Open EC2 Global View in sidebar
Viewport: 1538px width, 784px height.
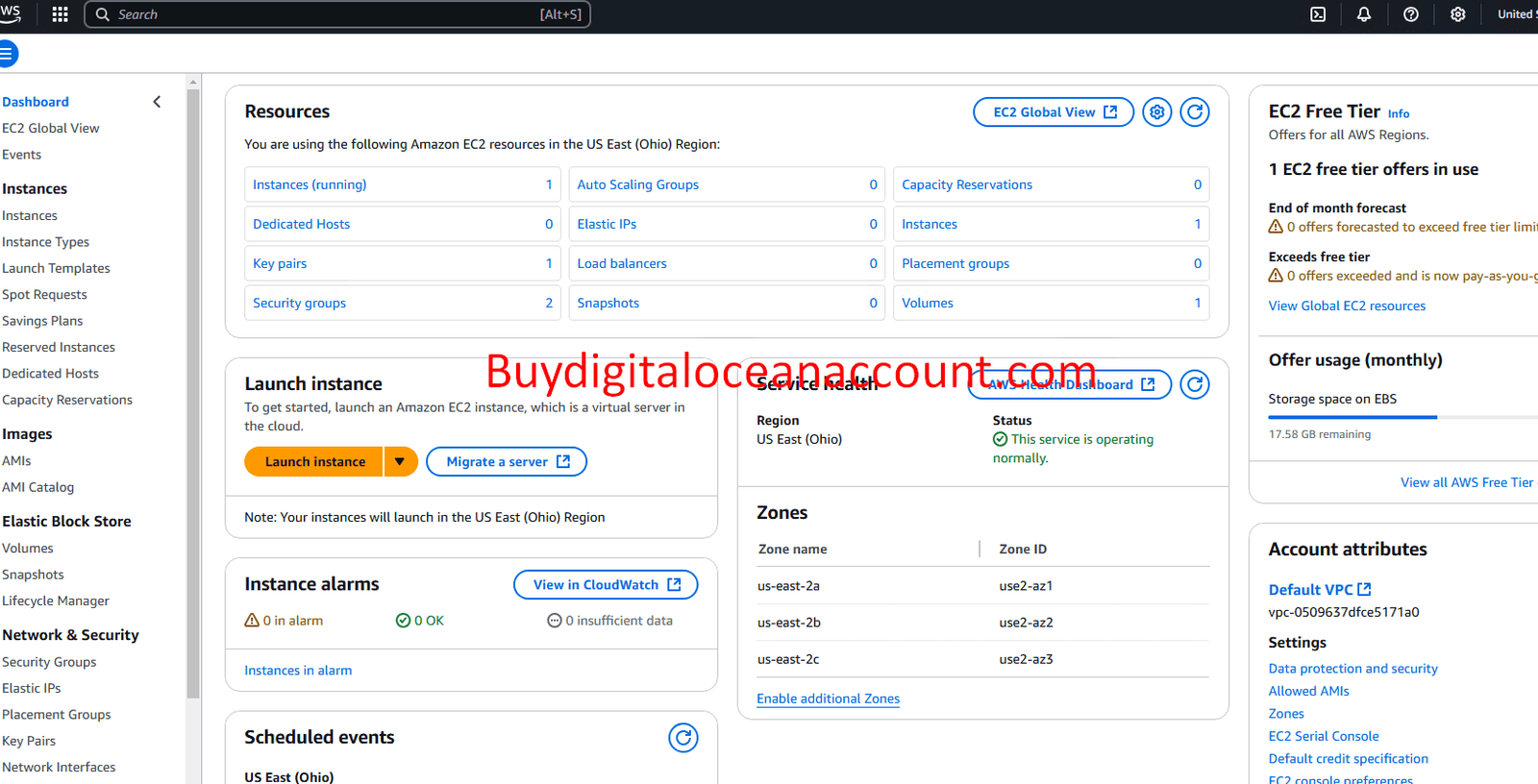tap(51, 128)
